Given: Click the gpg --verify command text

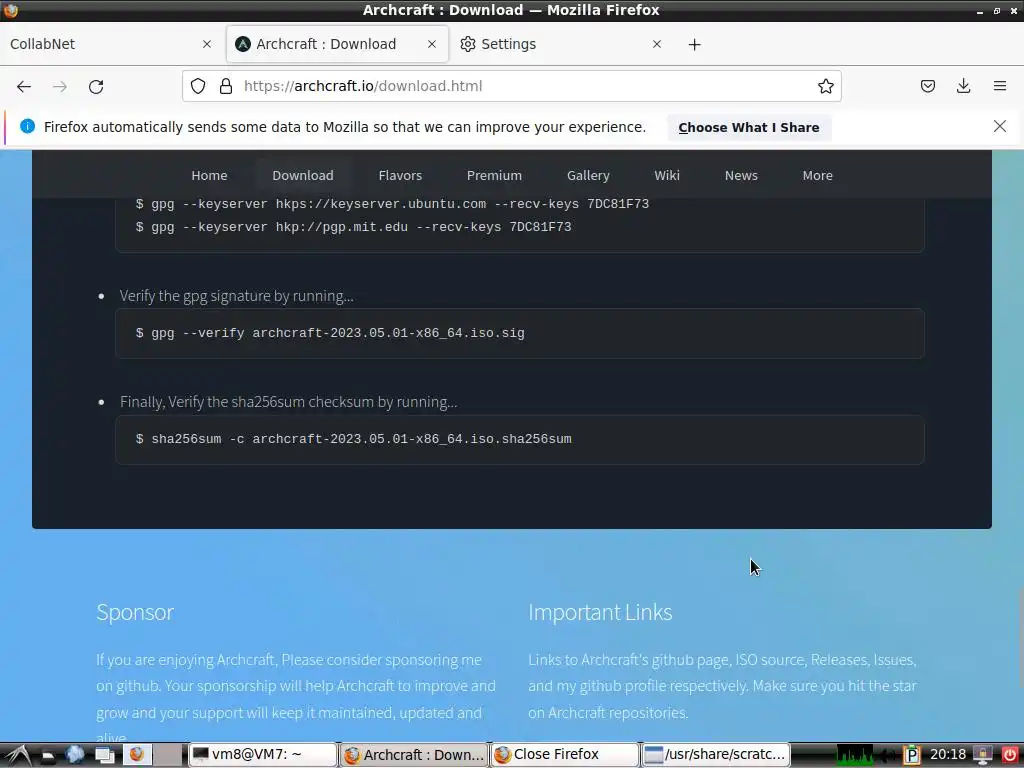Looking at the screenshot, I should click(x=330, y=333).
